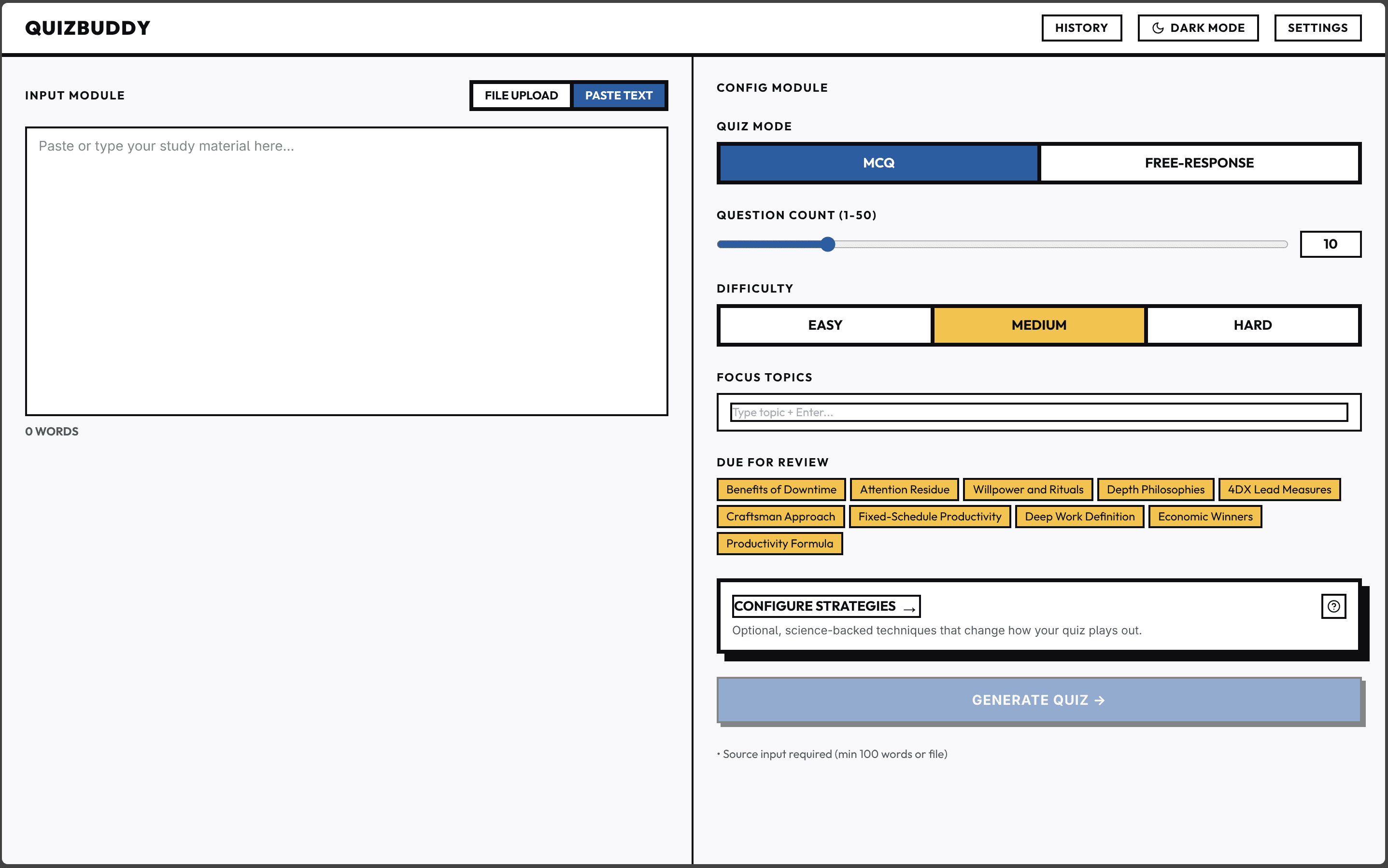Add the Depth Philosophies review topic
The width and height of the screenshot is (1388, 868).
coord(1155,490)
